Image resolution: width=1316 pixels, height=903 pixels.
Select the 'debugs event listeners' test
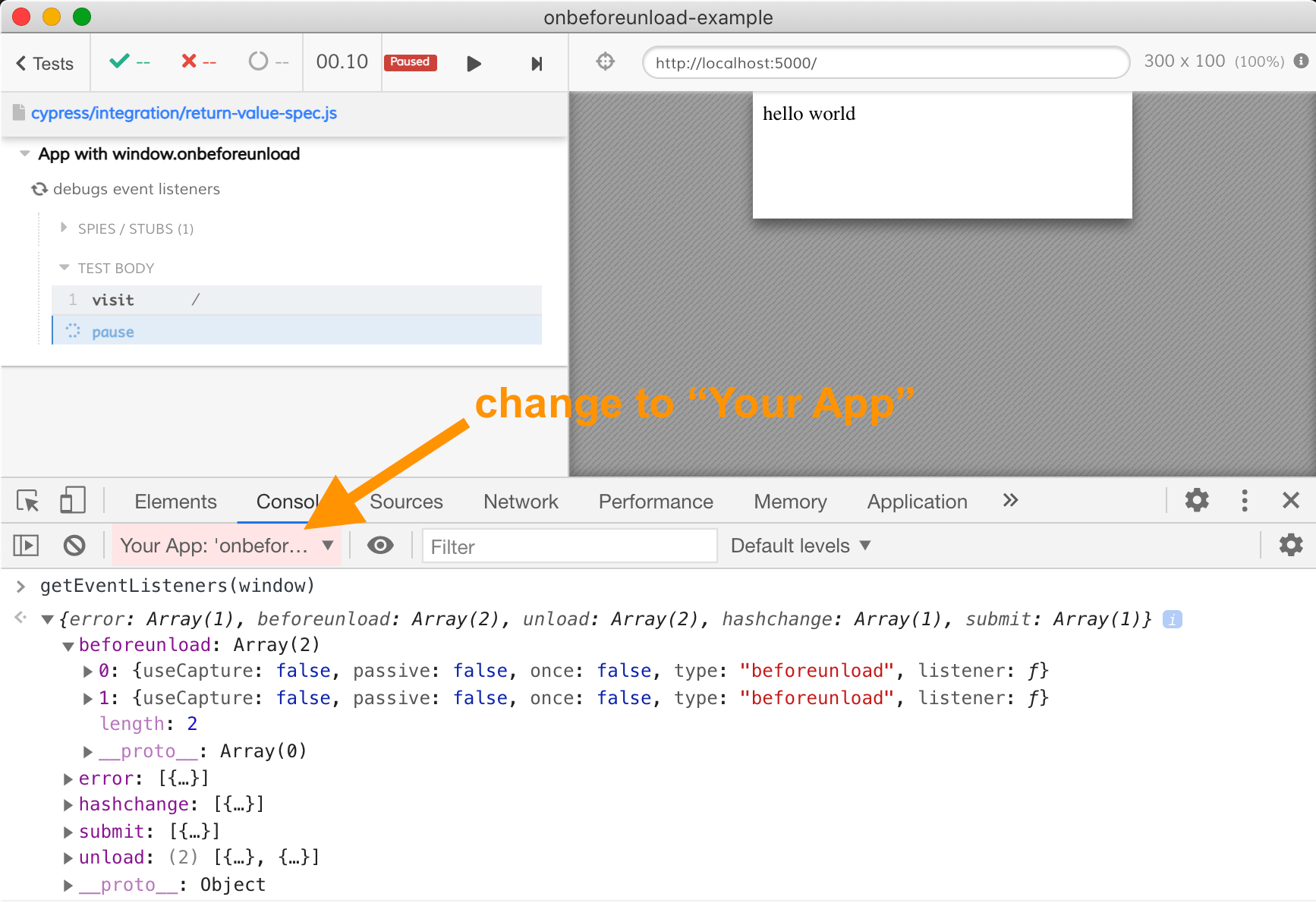pyautogui.click(x=137, y=189)
